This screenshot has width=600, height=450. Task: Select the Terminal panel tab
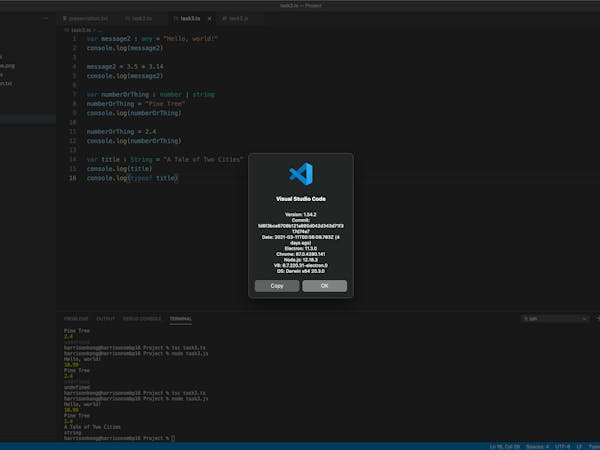point(181,318)
